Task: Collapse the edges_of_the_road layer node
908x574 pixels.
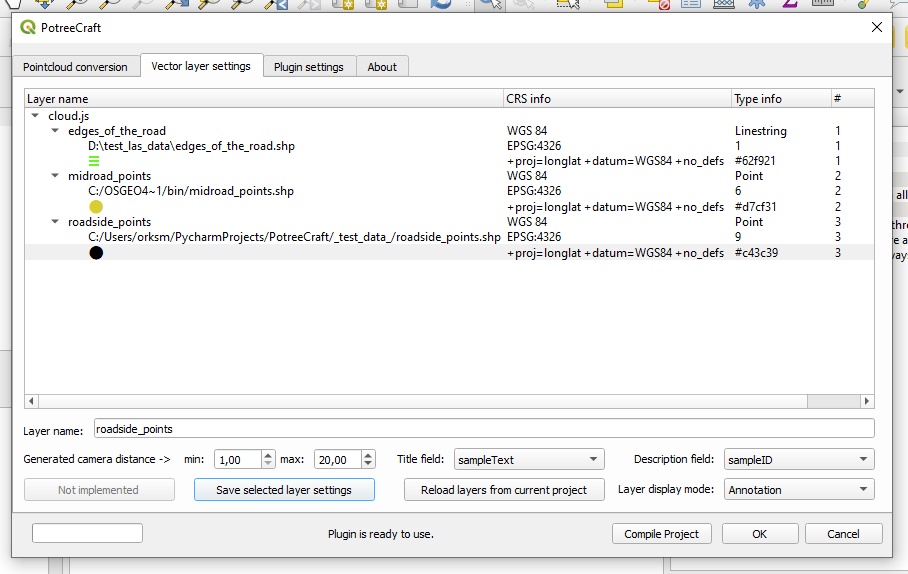Action: pos(55,131)
